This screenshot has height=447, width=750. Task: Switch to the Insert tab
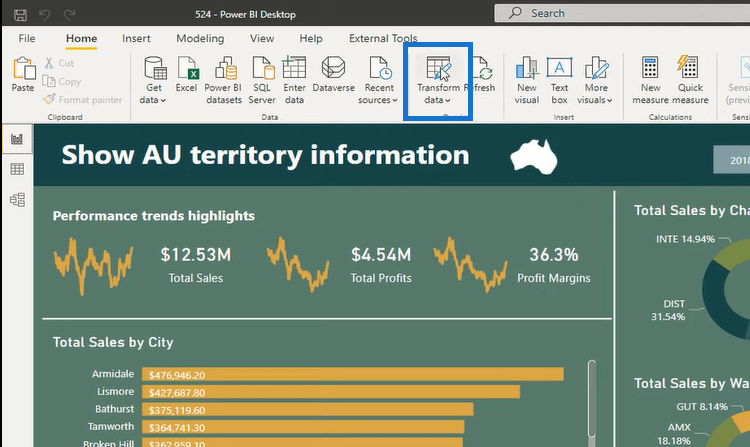(136, 38)
